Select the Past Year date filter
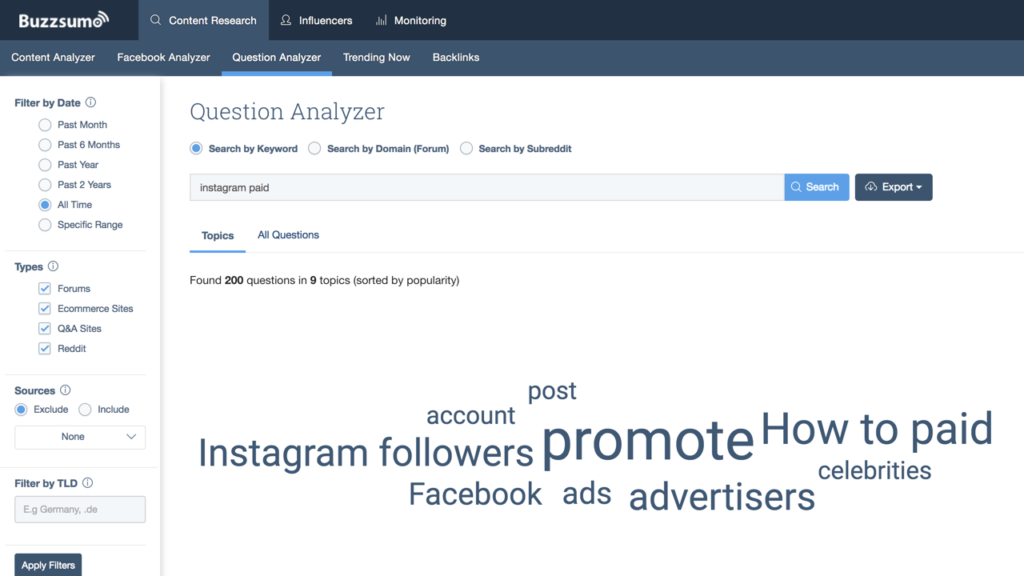Screen dimensions: 1024x576 (44, 165)
